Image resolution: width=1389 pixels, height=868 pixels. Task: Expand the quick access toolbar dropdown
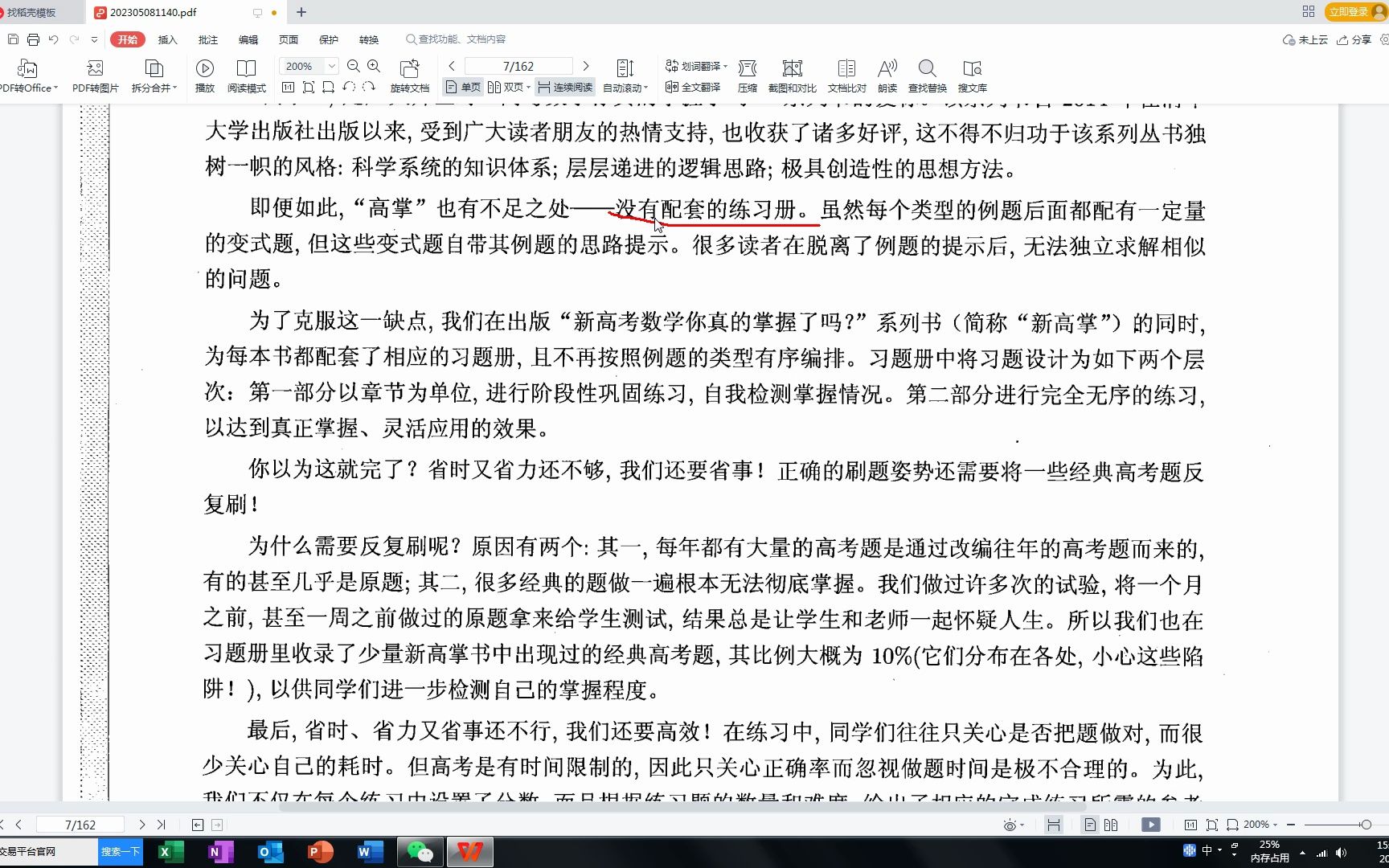(94, 39)
